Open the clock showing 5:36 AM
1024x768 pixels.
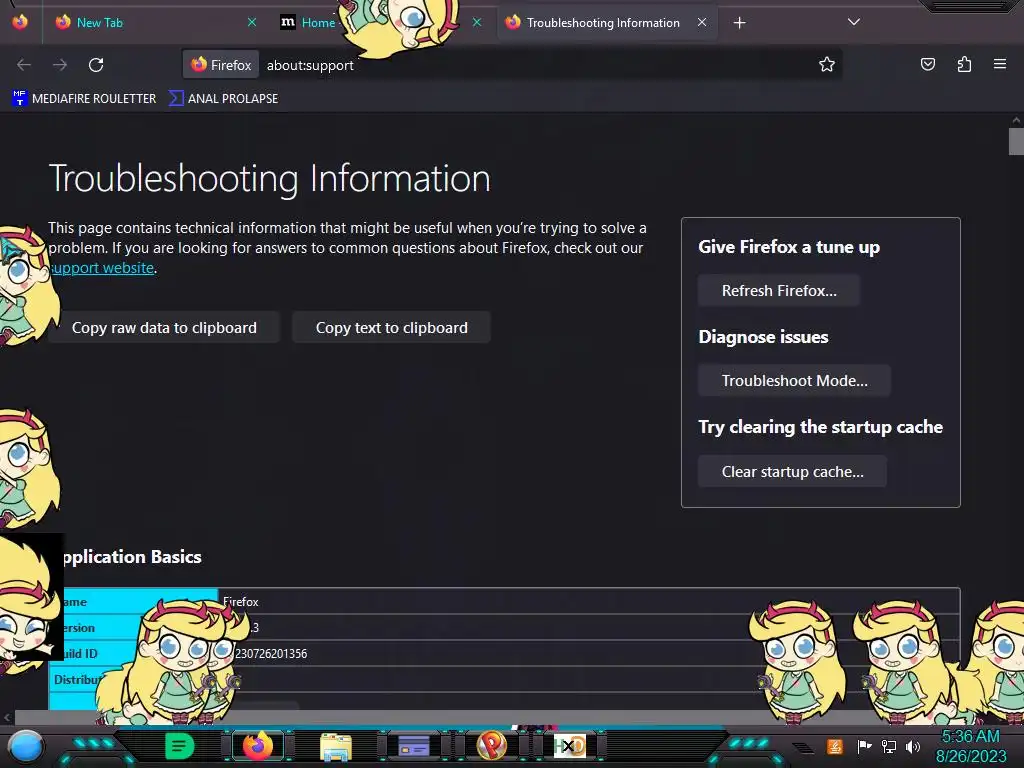(x=971, y=746)
